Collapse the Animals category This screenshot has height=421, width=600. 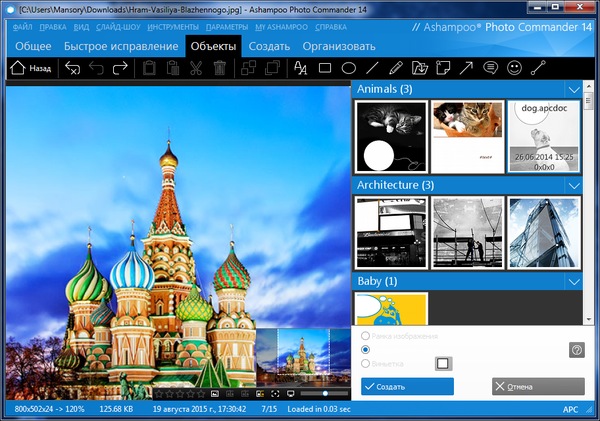coord(574,90)
